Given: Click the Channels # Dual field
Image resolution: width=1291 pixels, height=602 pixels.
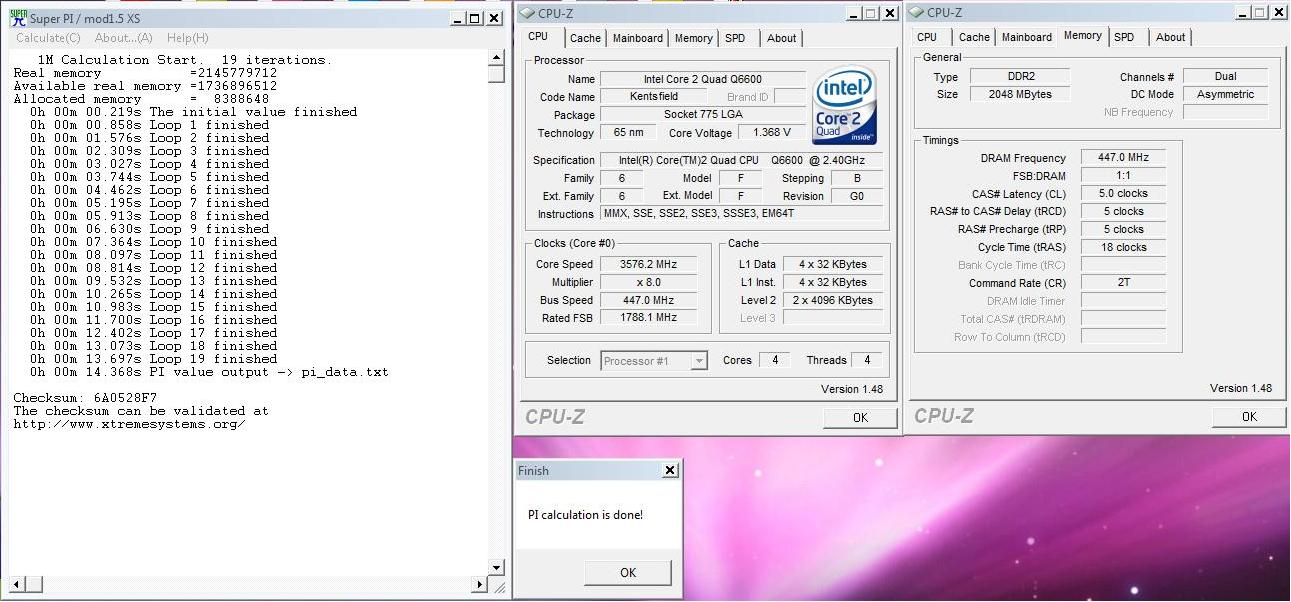Looking at the screenshot, I should 1225,77.
